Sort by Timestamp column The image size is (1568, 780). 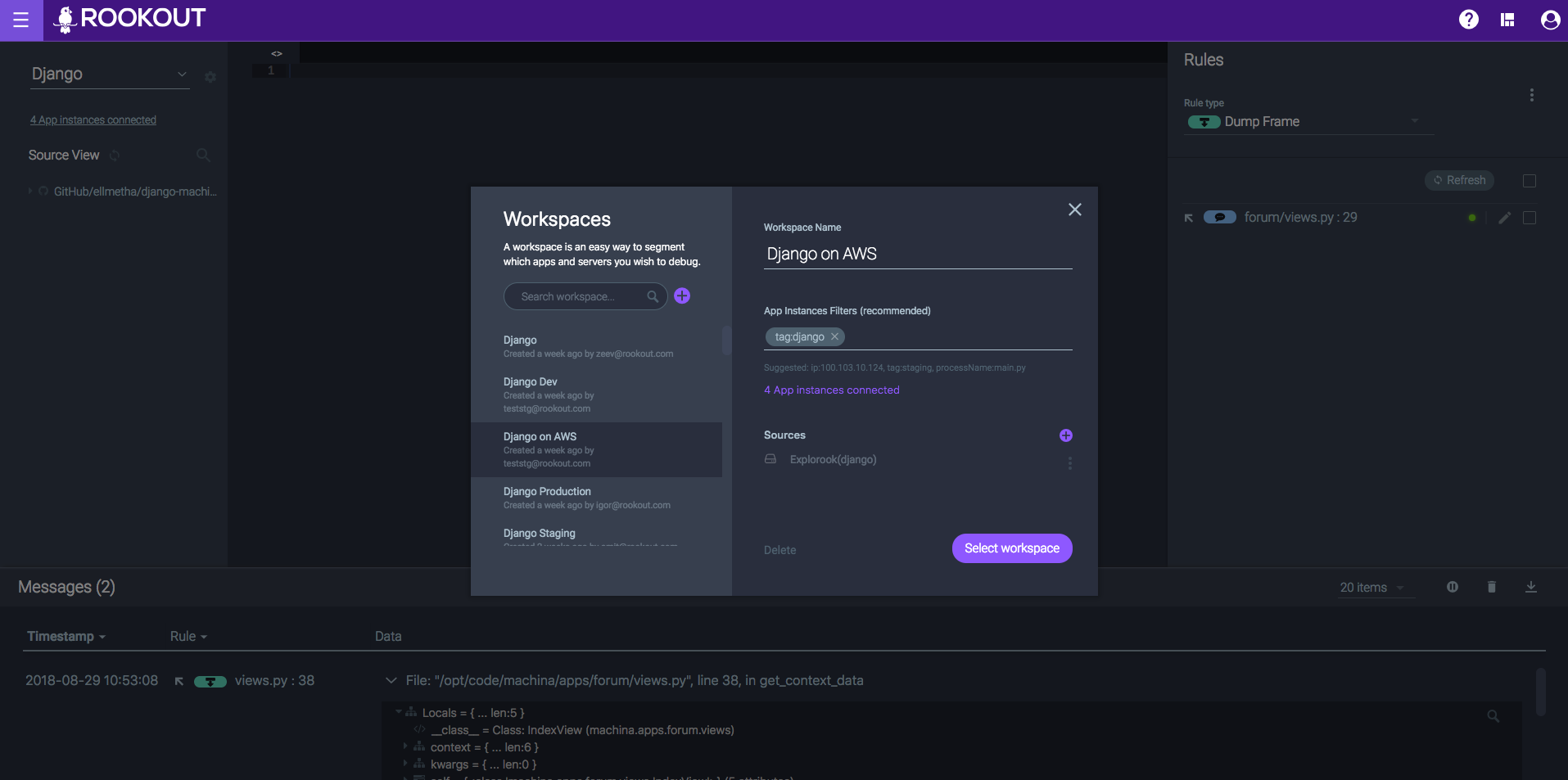(66, 637)
